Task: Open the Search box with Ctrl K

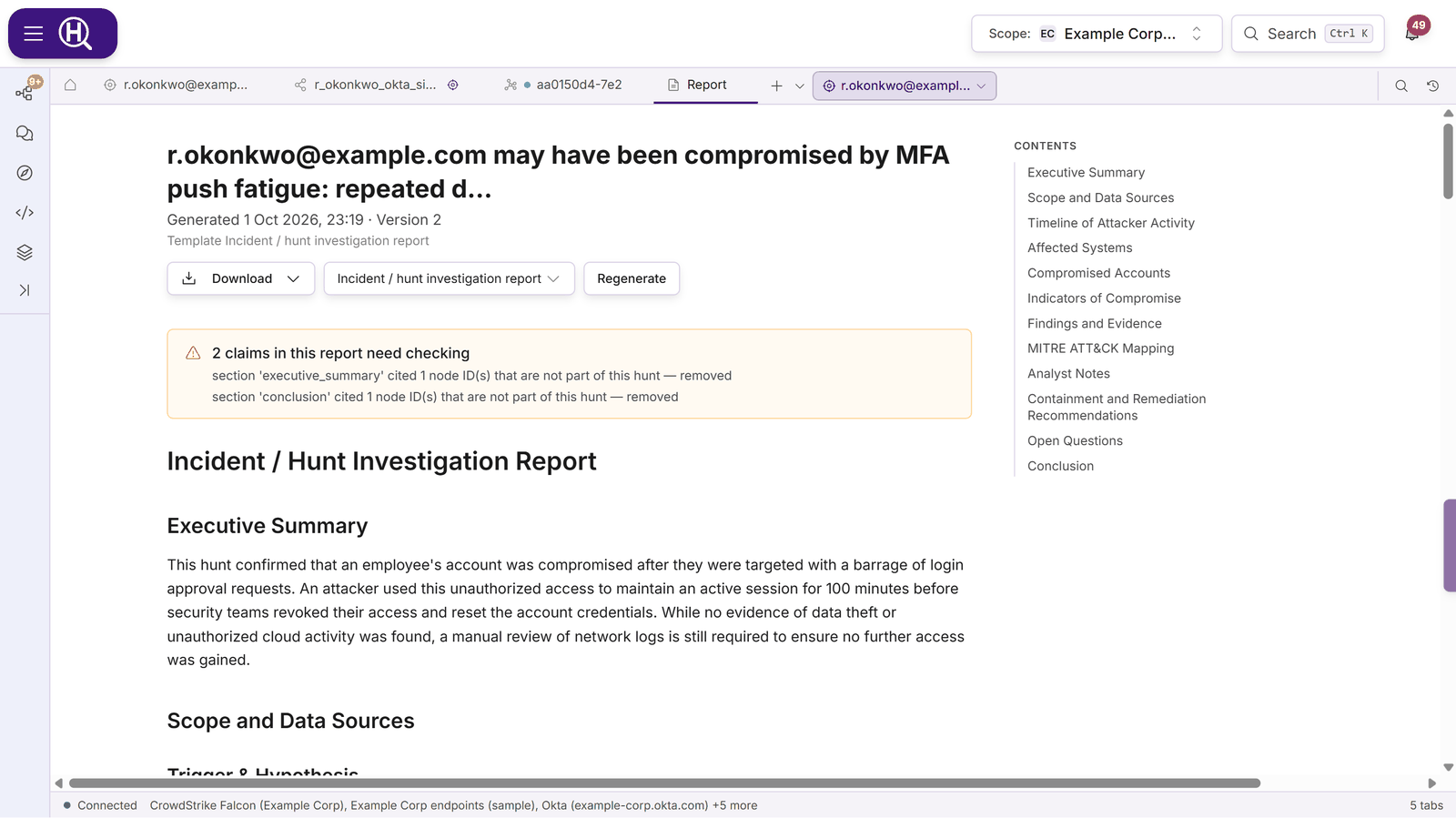Action: click(1308, 34)
